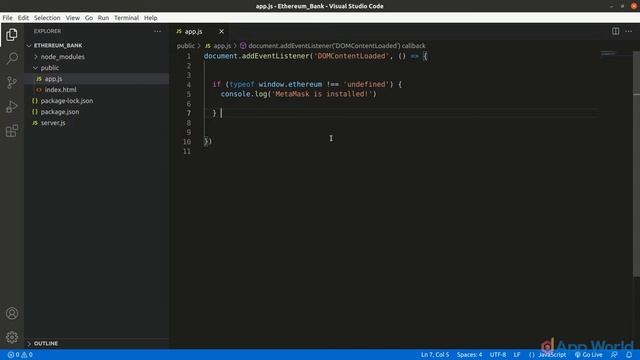Open the Edit menu
Viewport: 640px width, 360px height.
coord(23,18)
